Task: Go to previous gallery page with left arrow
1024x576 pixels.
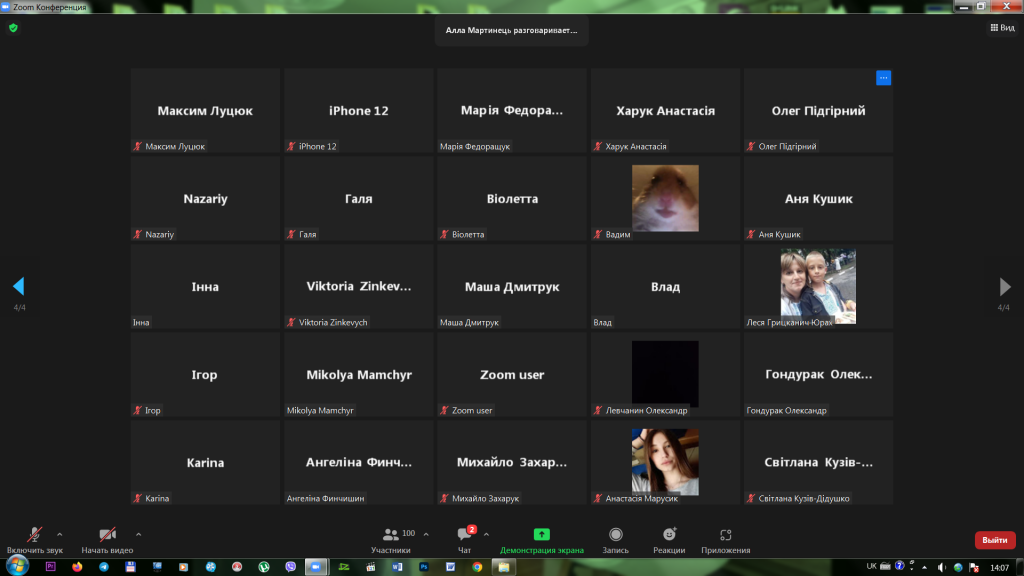Action: 19,286
